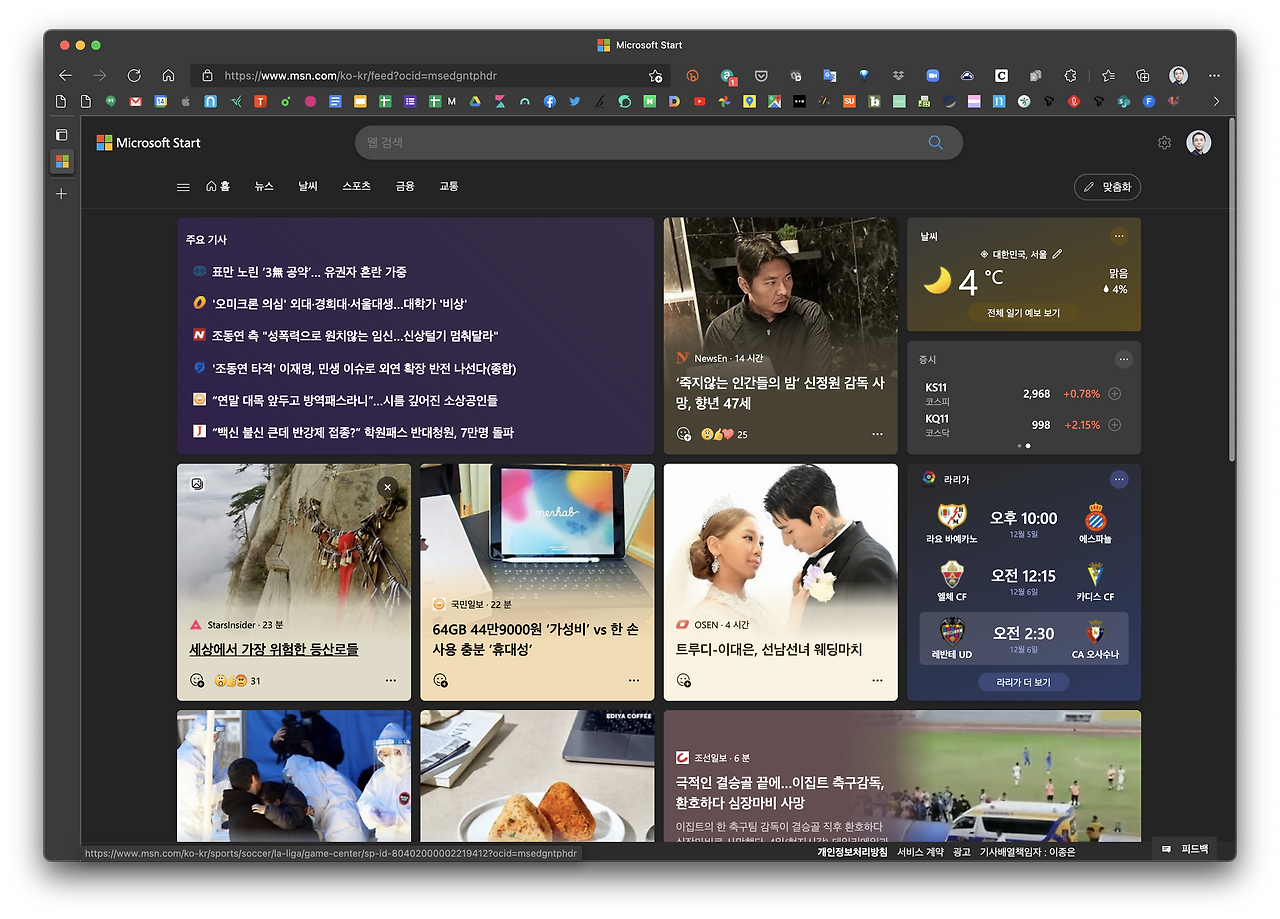Switch to the 뉴스 tab
This screenshot has width=1280, height=919.
264,186
